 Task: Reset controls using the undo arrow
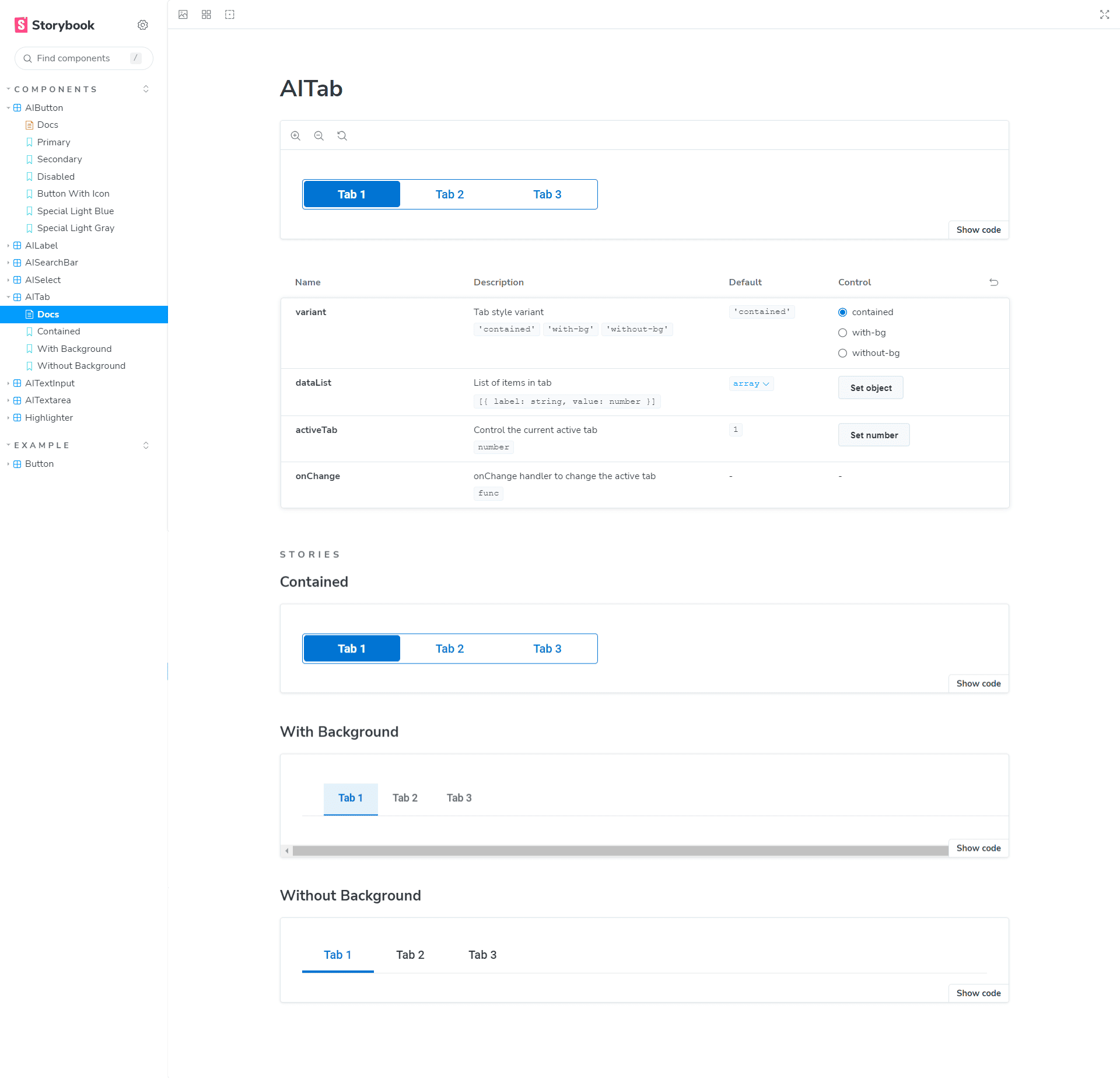(994, 282)
